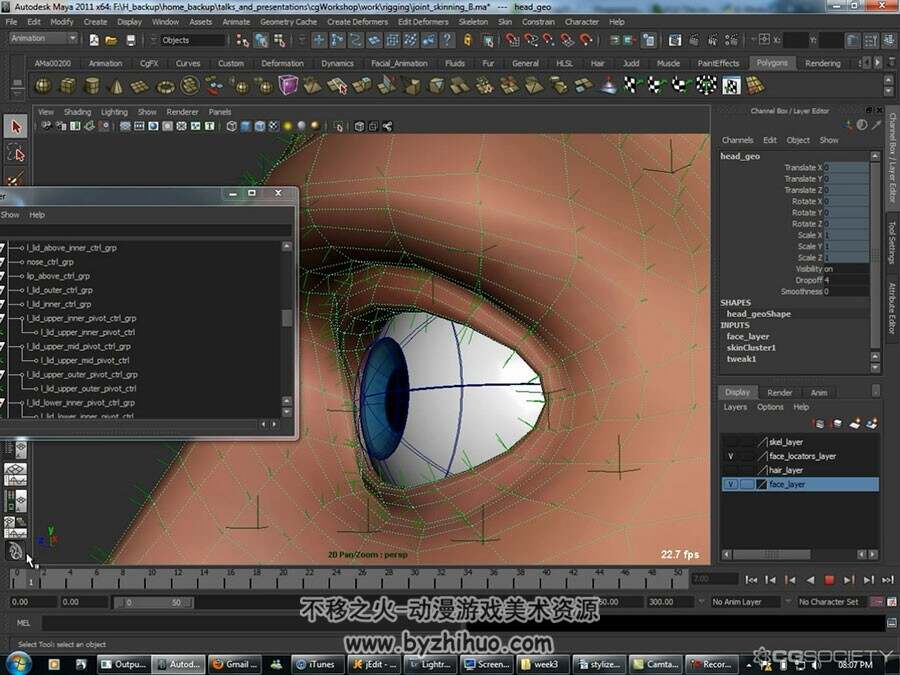The height and width of the screenshot is (675, 900).
Task: Create a polygon plane from shelf
Action: pos(140,86)
